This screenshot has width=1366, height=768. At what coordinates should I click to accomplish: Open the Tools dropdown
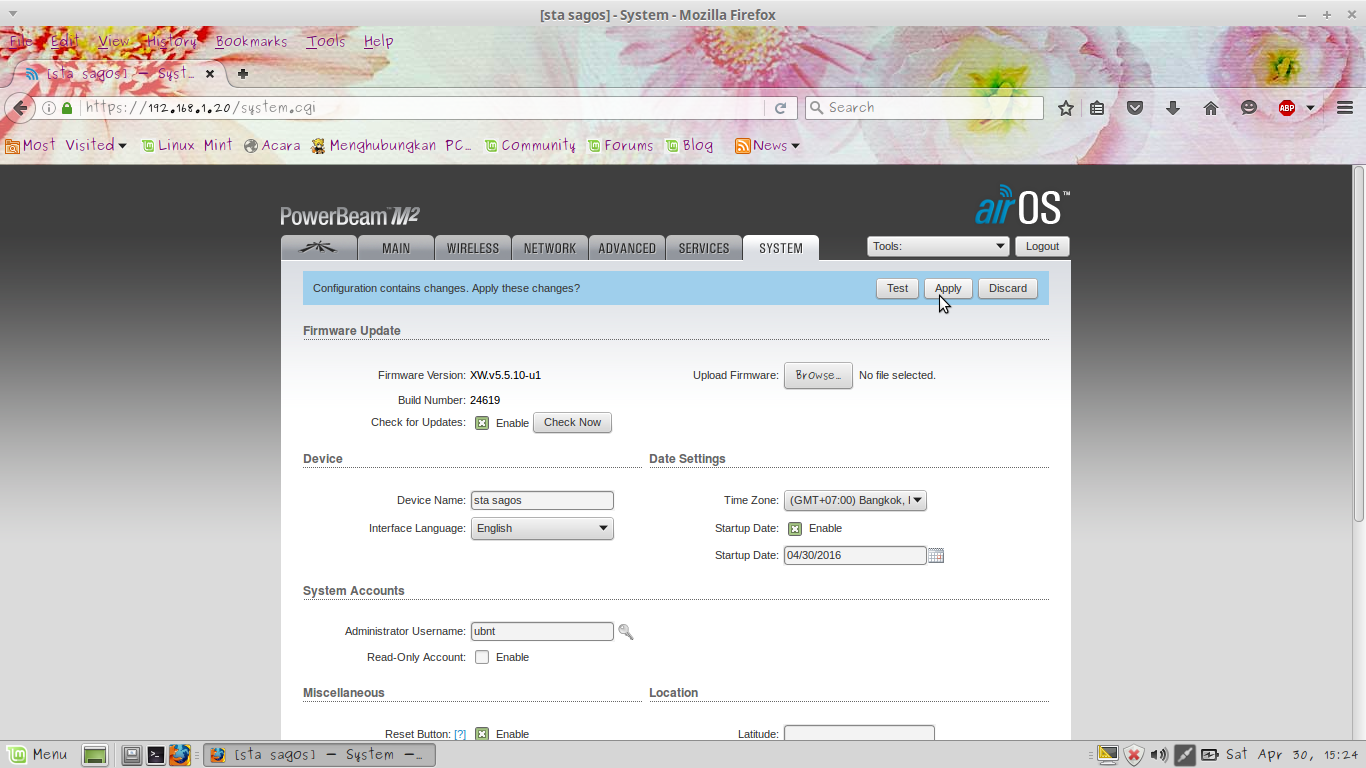click(938, 245)
